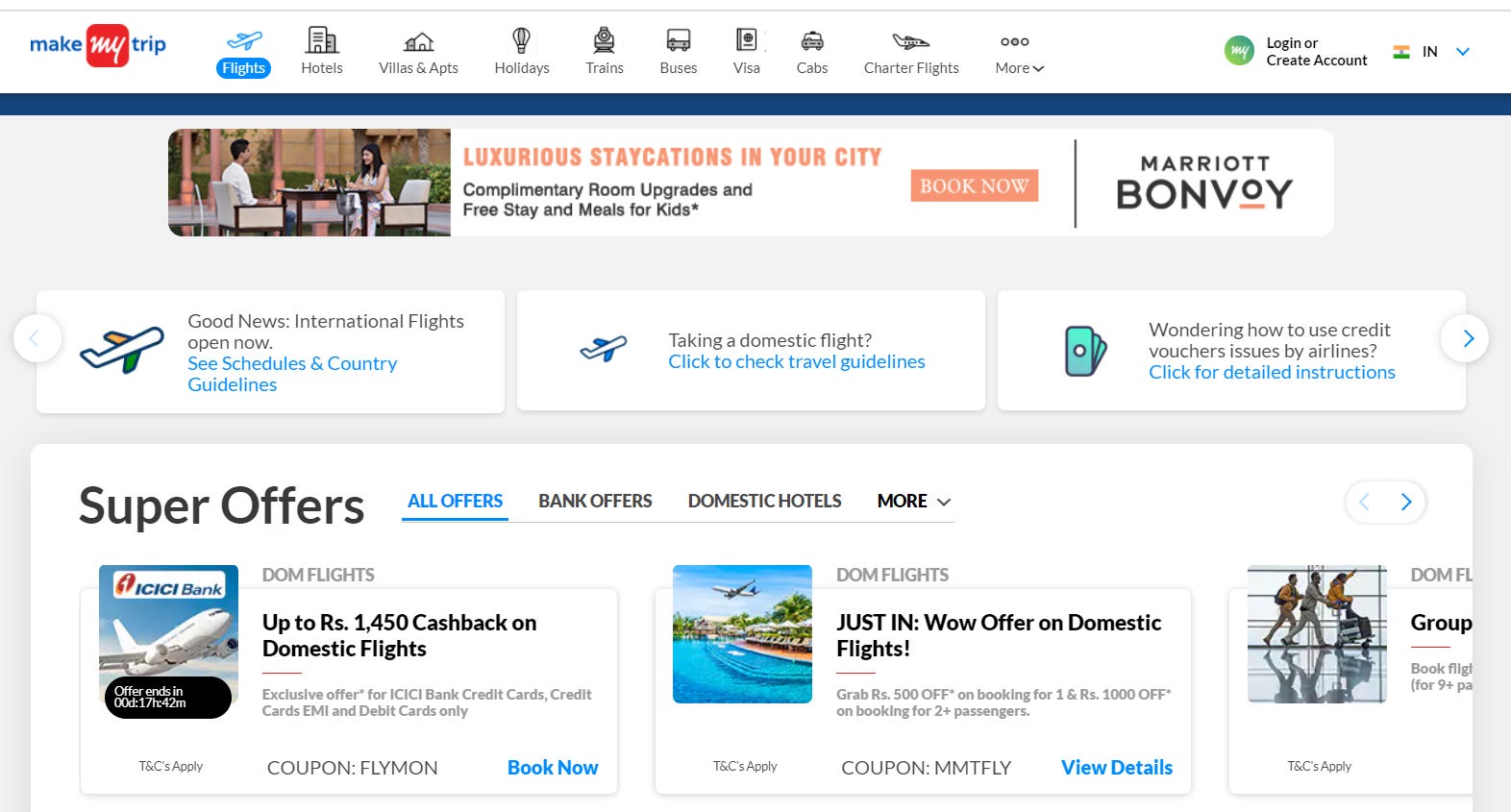
Task: Open the IN country dropdown arrow
Action: (1463, 52)
